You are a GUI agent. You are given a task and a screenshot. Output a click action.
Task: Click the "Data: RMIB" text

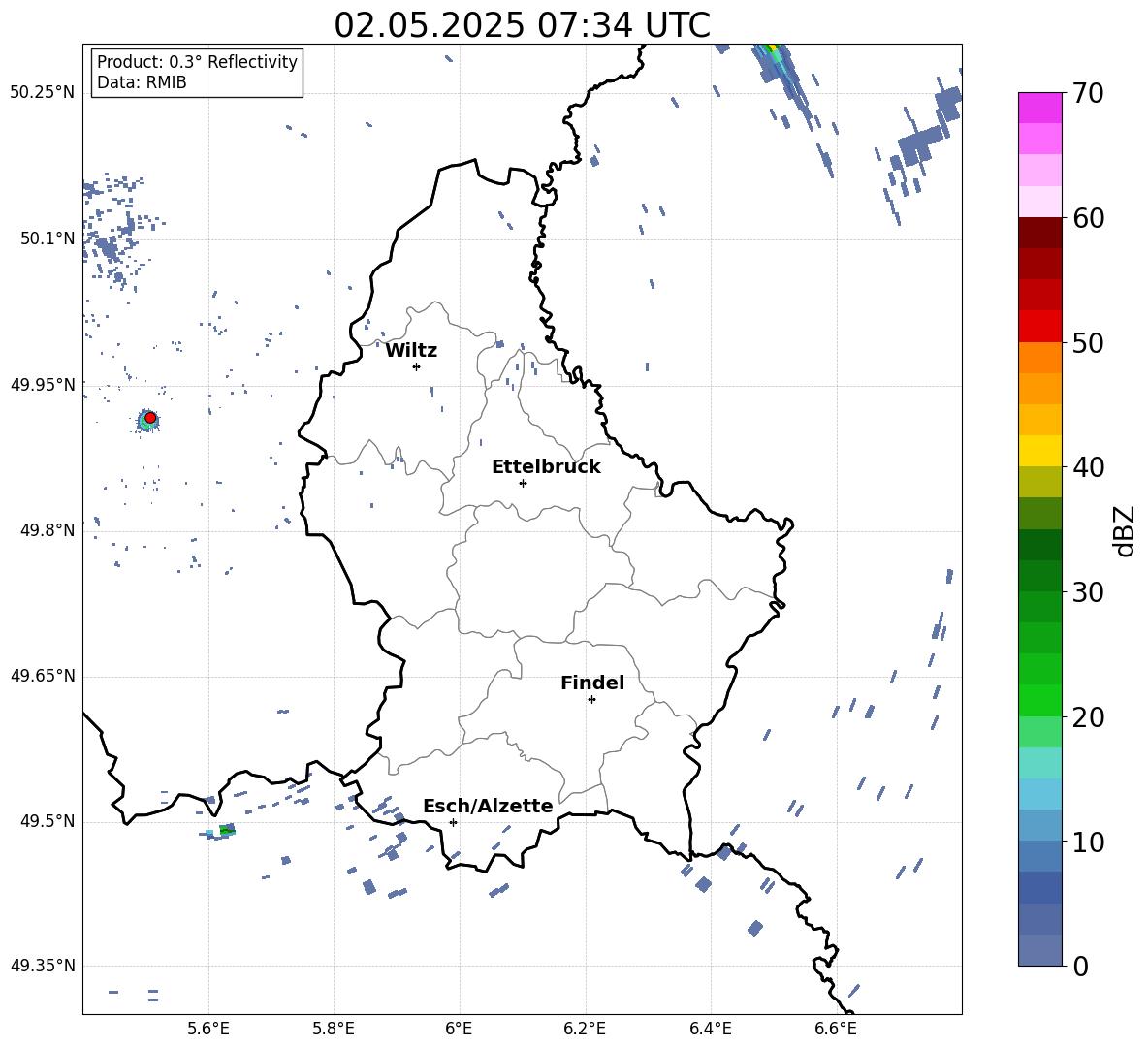point(142,82)
